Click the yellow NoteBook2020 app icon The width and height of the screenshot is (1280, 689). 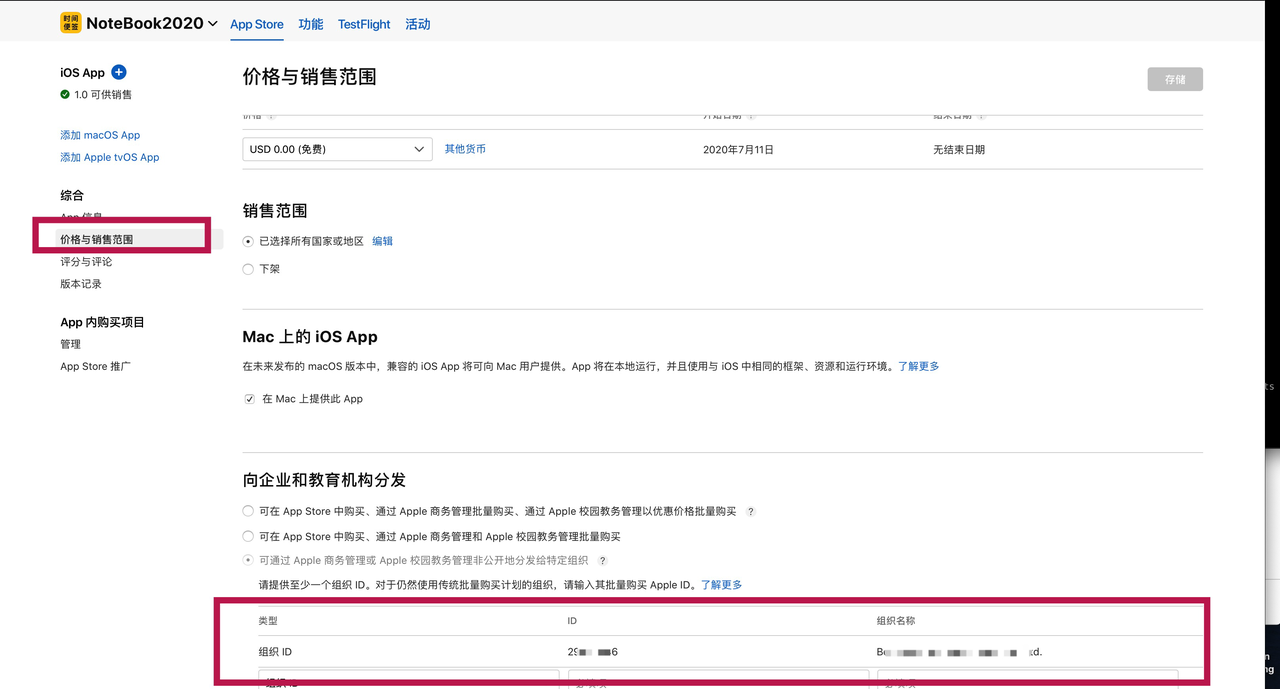pos(70,23)
